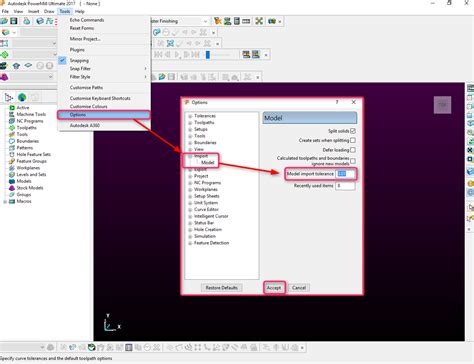
Task: Click the Restore Defaults button
Action: [222, 288]
